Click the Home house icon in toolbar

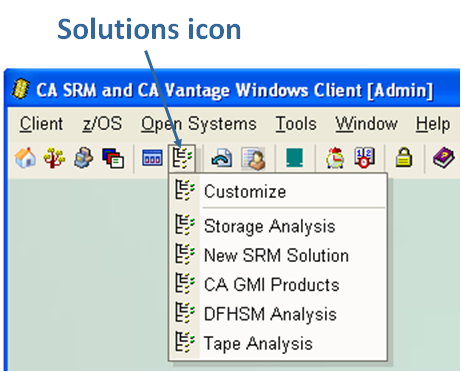[25, 158]
